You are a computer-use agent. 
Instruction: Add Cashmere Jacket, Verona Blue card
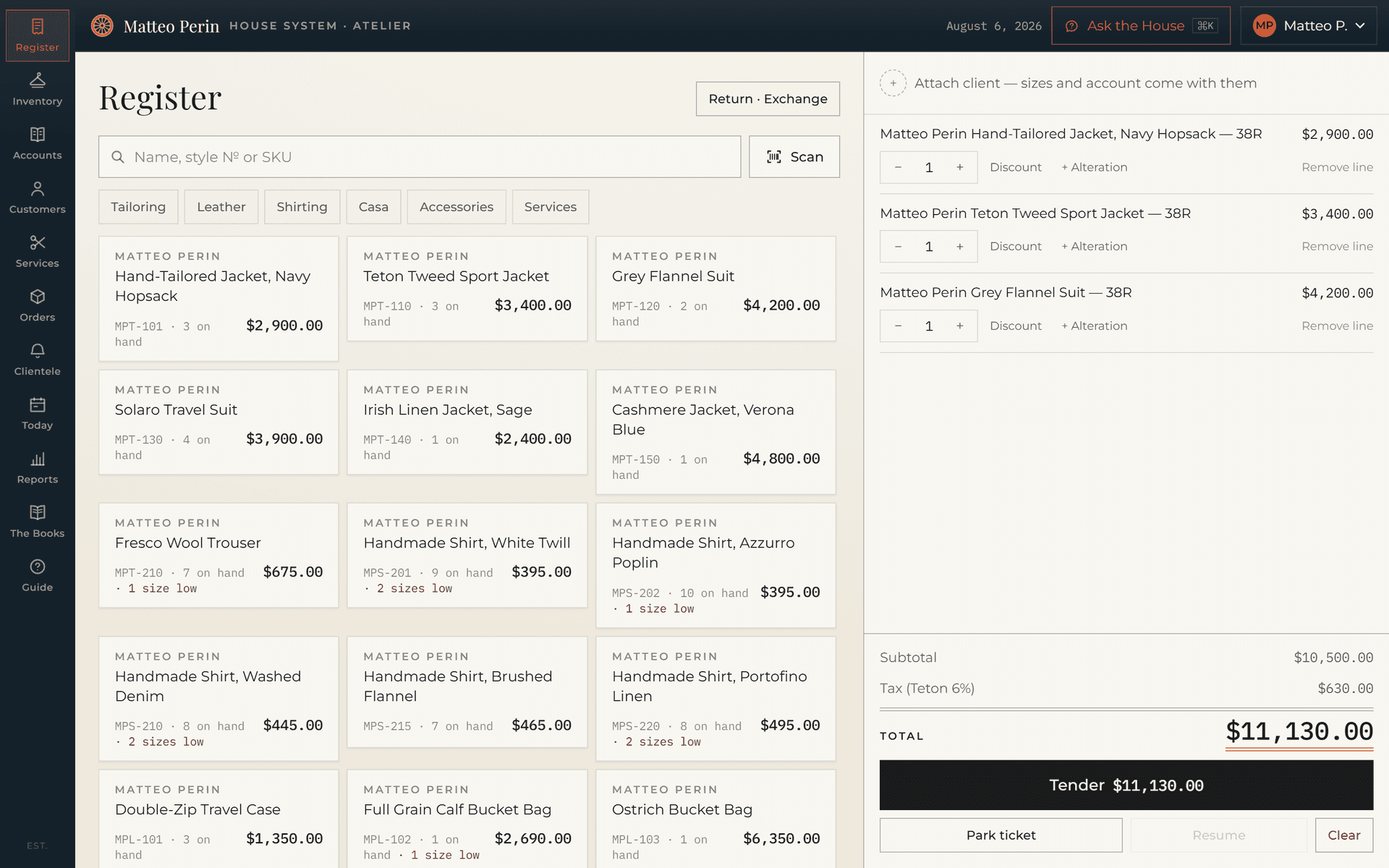click(x=715, y=433)
